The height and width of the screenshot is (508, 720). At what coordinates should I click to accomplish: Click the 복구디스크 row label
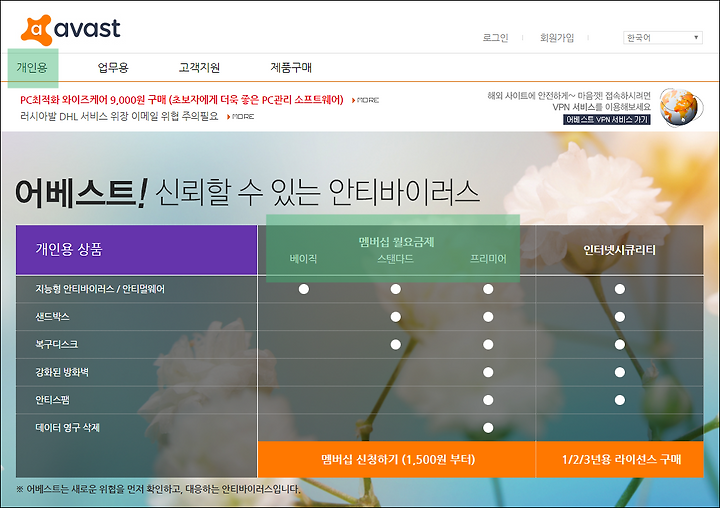tap(56, 344)
